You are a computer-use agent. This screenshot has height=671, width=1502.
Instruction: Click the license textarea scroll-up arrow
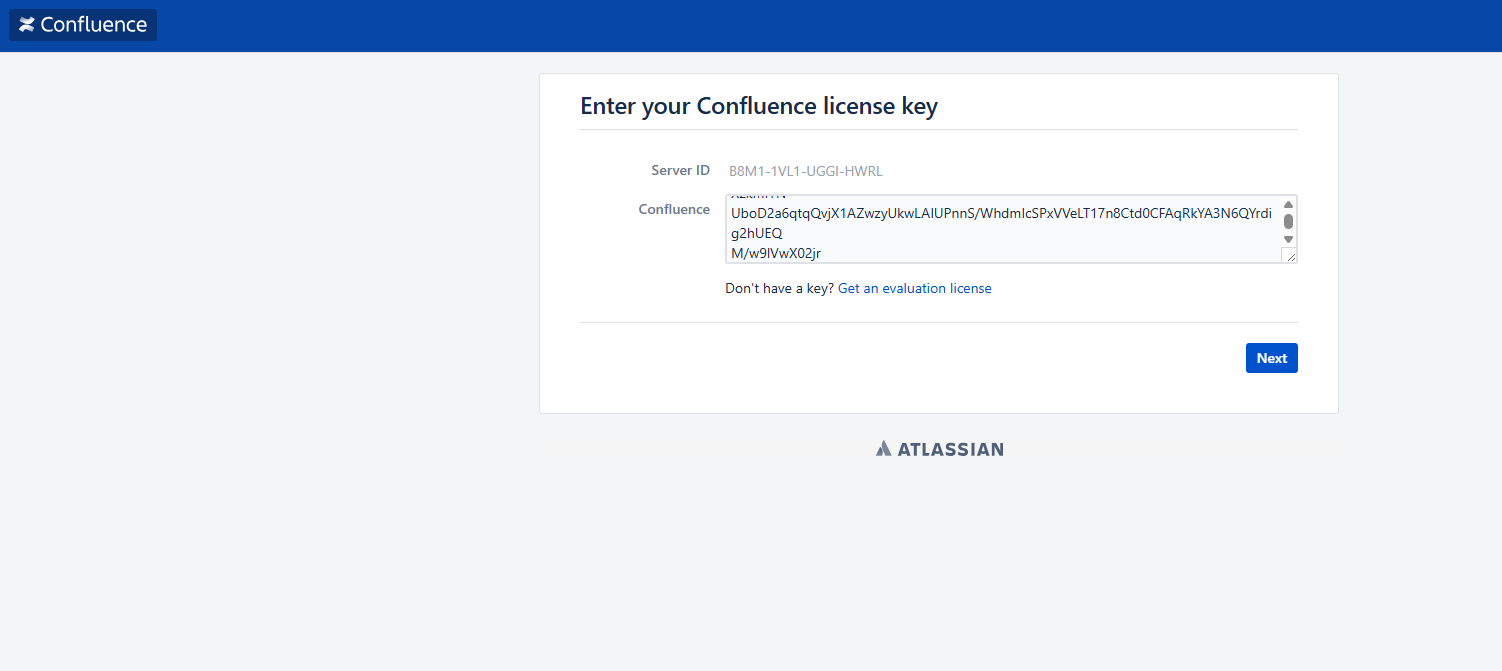(x=1289, y=205)
